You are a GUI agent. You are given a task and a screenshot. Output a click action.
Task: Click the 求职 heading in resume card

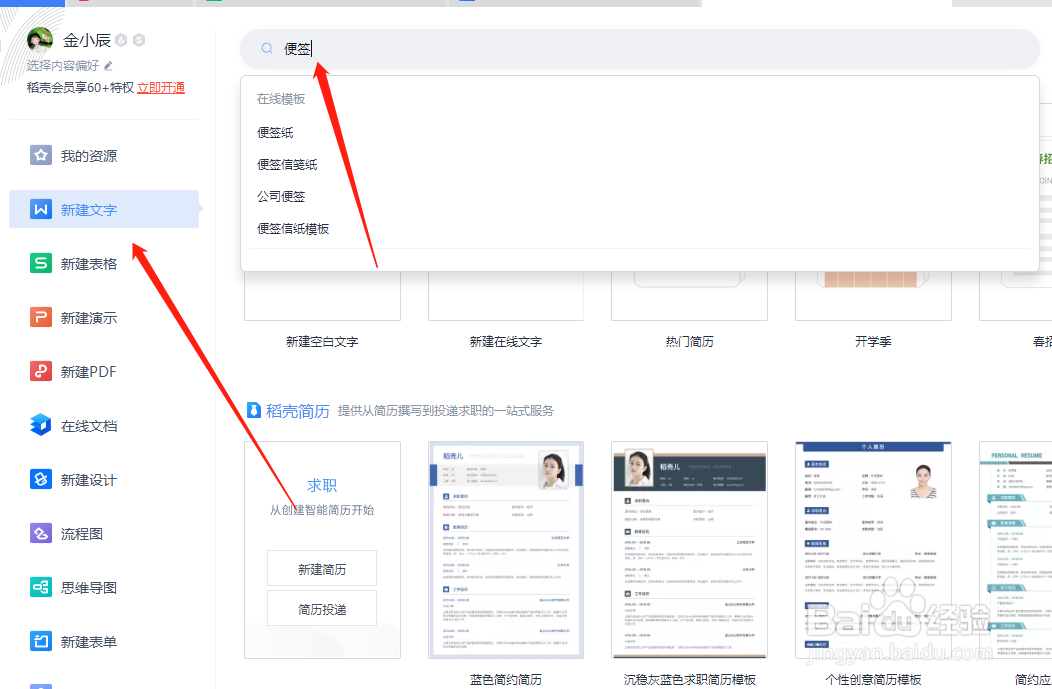[322, 485]
